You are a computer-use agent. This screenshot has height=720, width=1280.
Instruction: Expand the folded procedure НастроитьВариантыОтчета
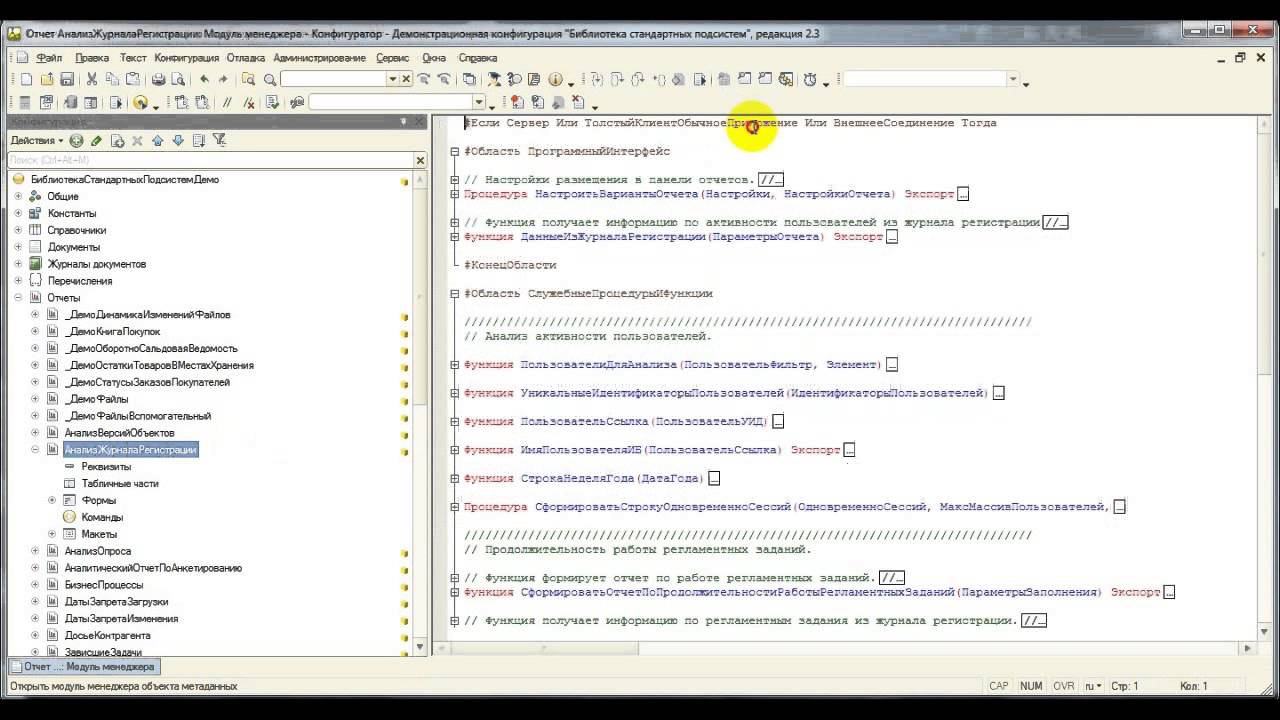point(455,194)
